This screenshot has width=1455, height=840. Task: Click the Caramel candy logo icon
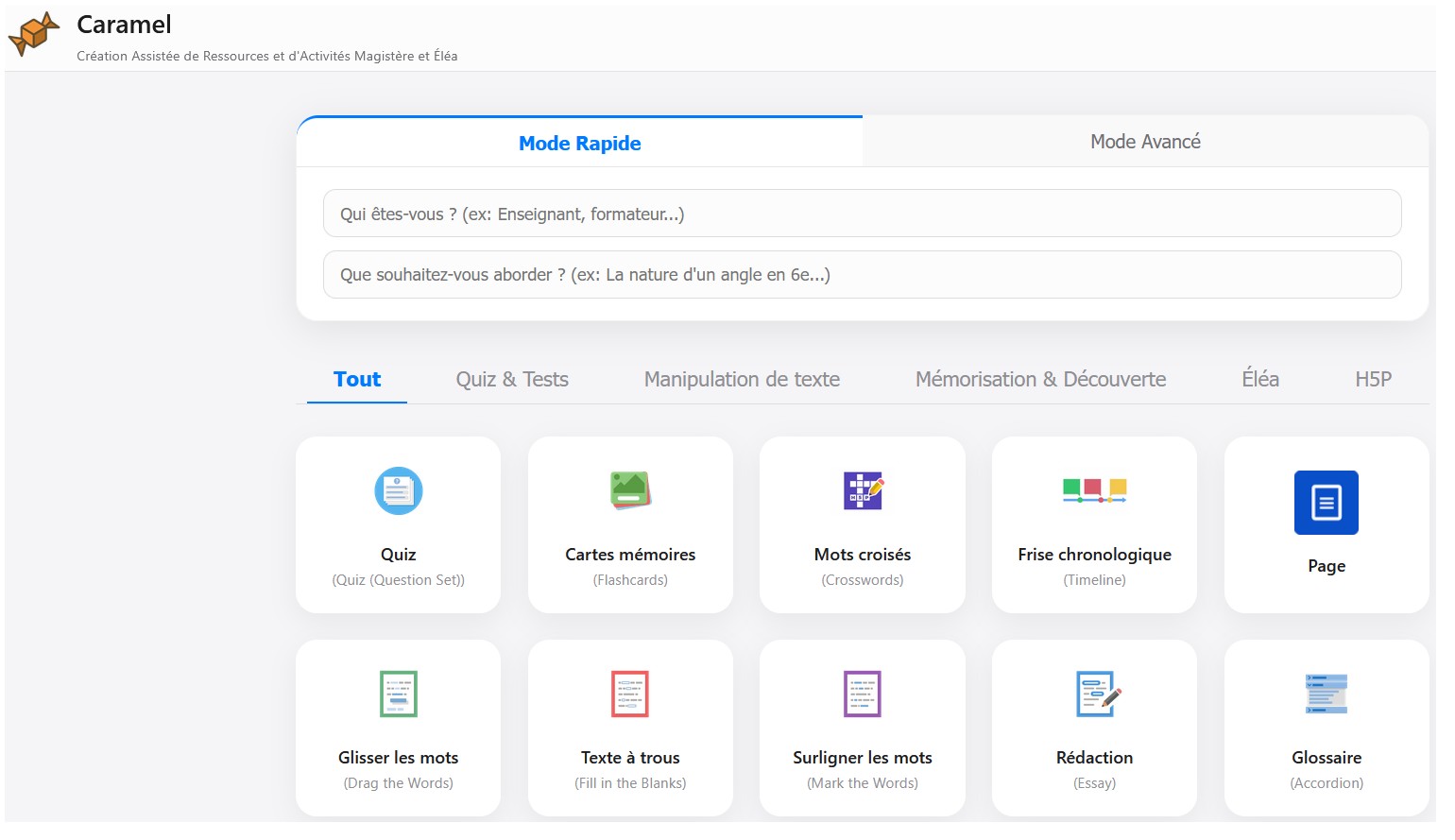[34, 34]
